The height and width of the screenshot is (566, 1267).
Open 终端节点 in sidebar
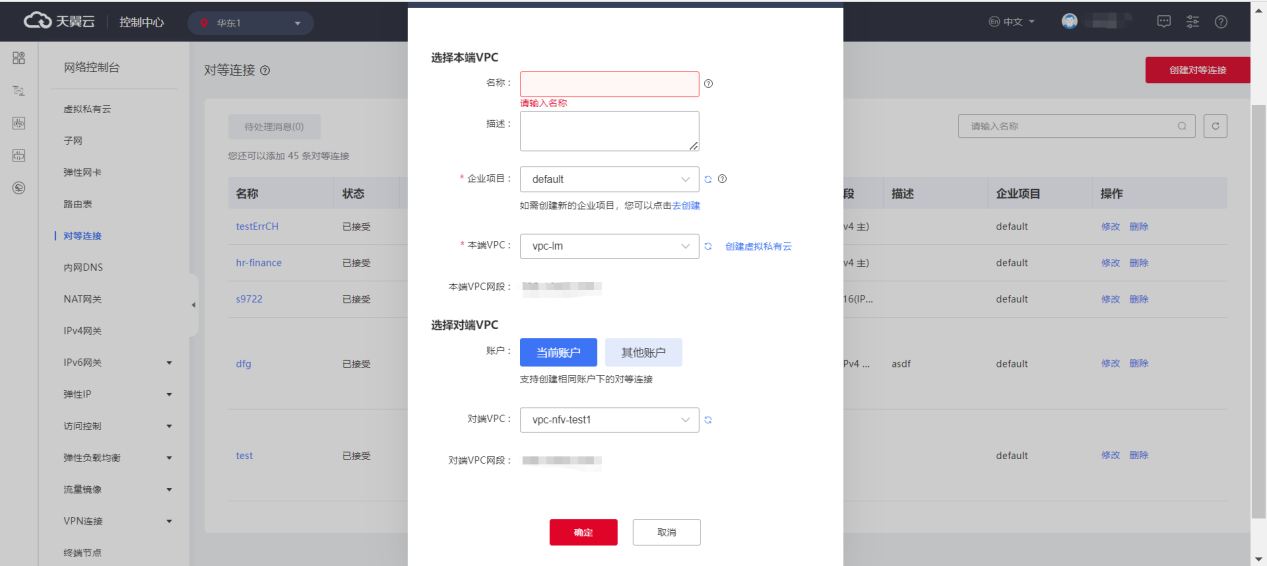tap(82, 553)
